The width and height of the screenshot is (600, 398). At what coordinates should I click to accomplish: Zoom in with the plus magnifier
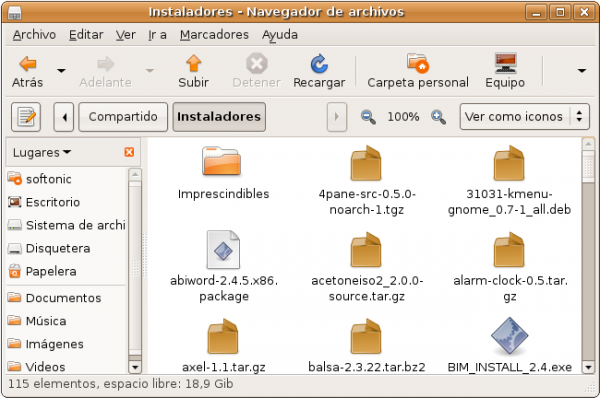[x=438, y=117]
